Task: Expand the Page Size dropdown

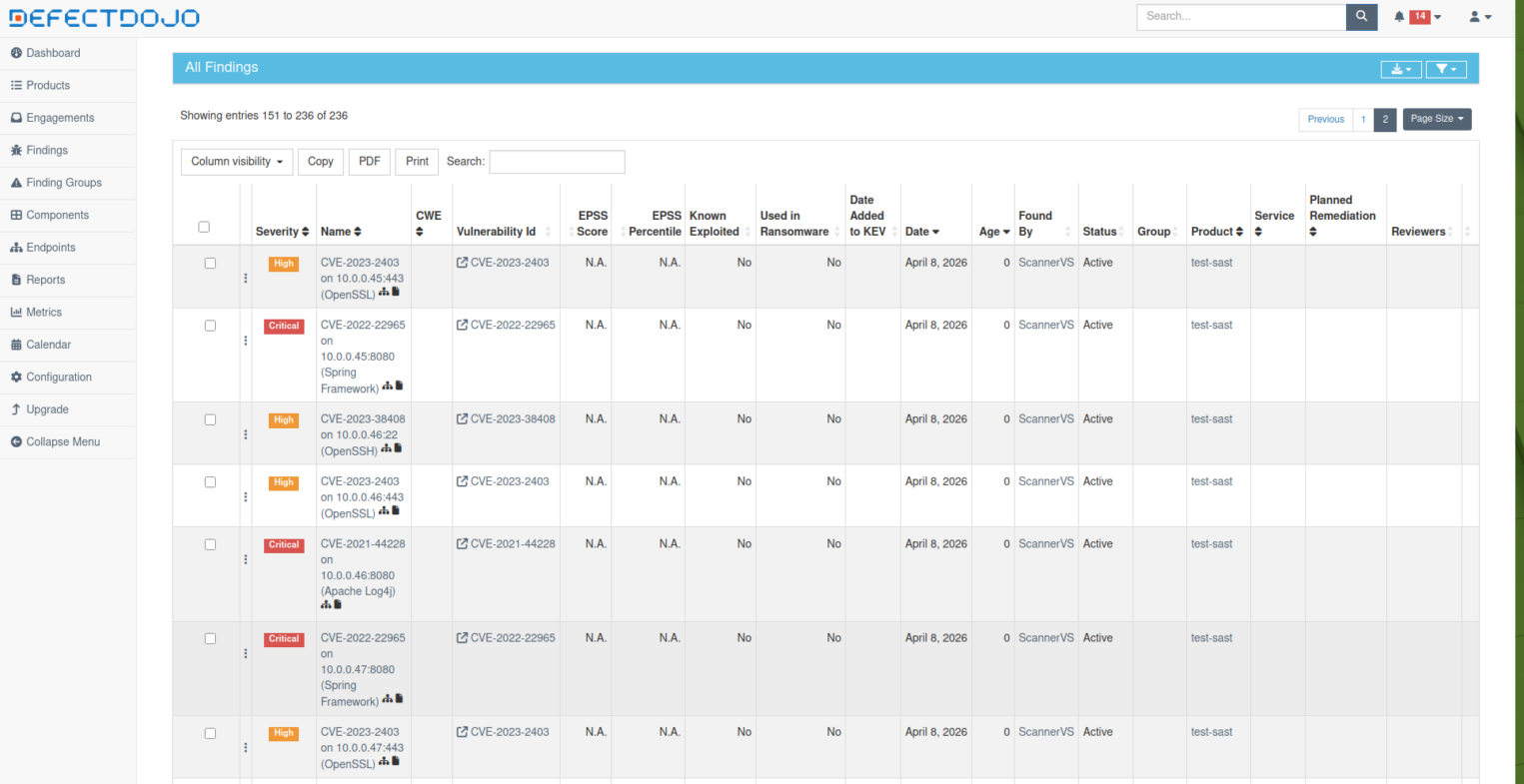Action: coord(1437,119)
